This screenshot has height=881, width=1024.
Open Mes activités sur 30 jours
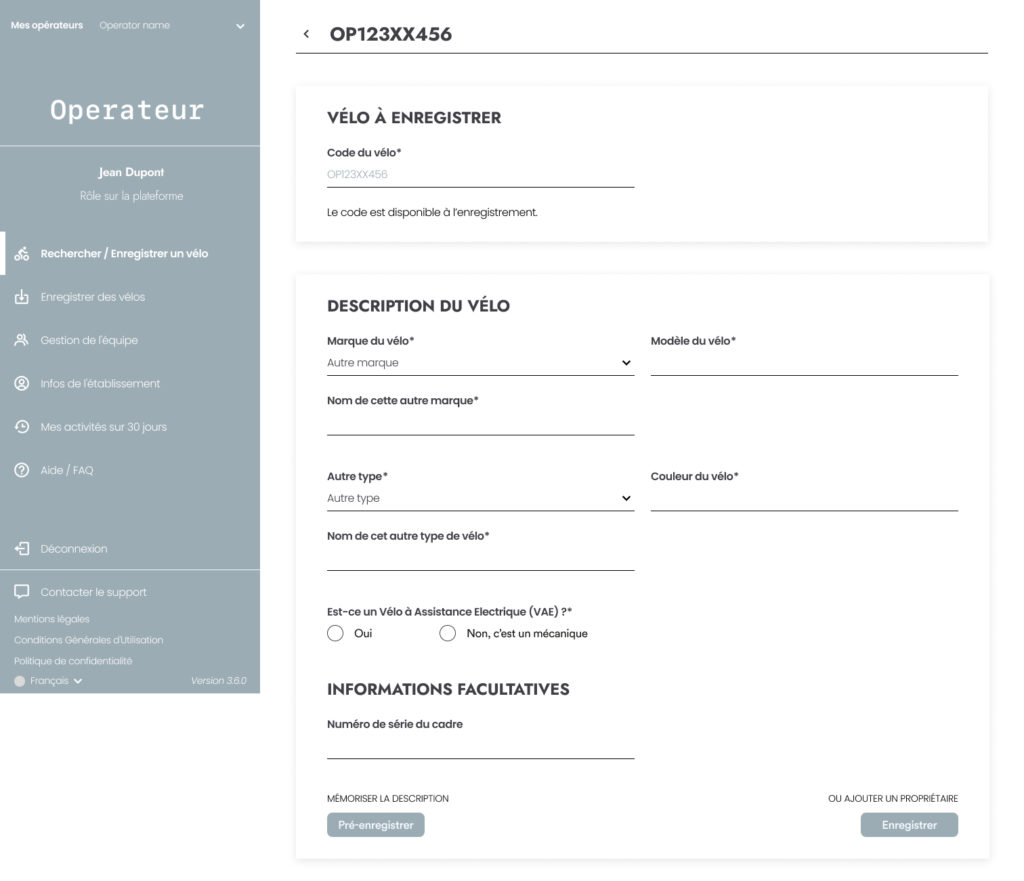[x=103, y=427]
